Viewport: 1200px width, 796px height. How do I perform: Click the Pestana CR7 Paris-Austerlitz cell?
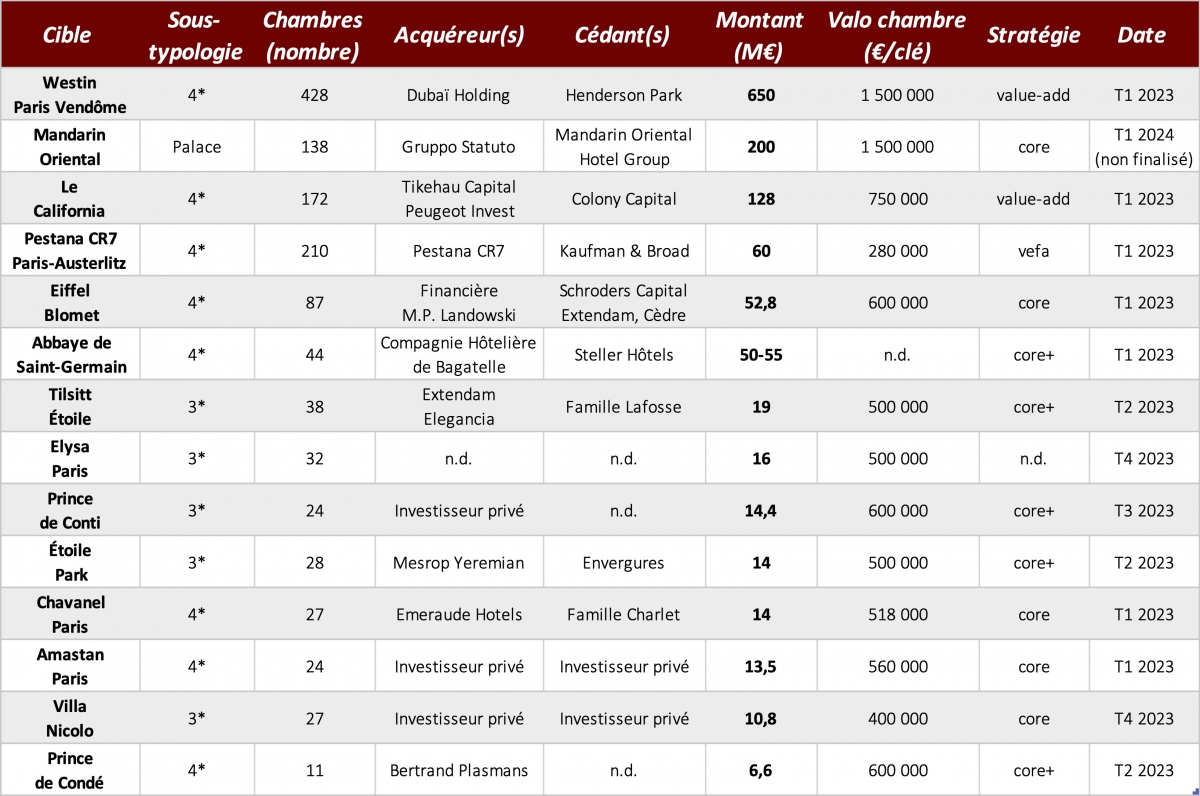[x=68, y=251]
